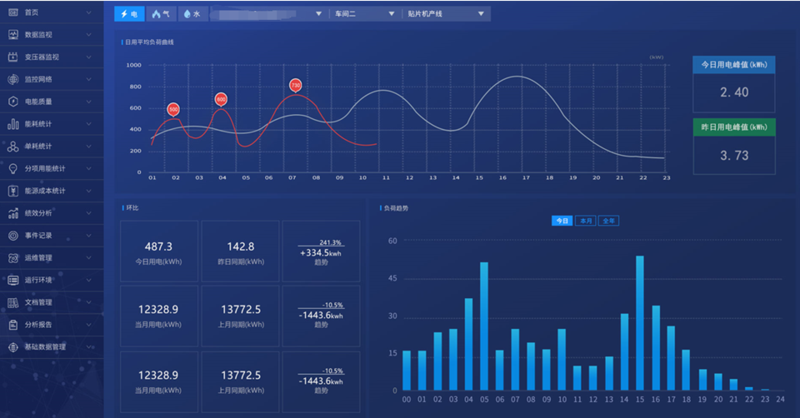Select 全年 in the load trend chart
Viewport: 800px width, 418px height.
pyautogui.click(x=608, y=220)
